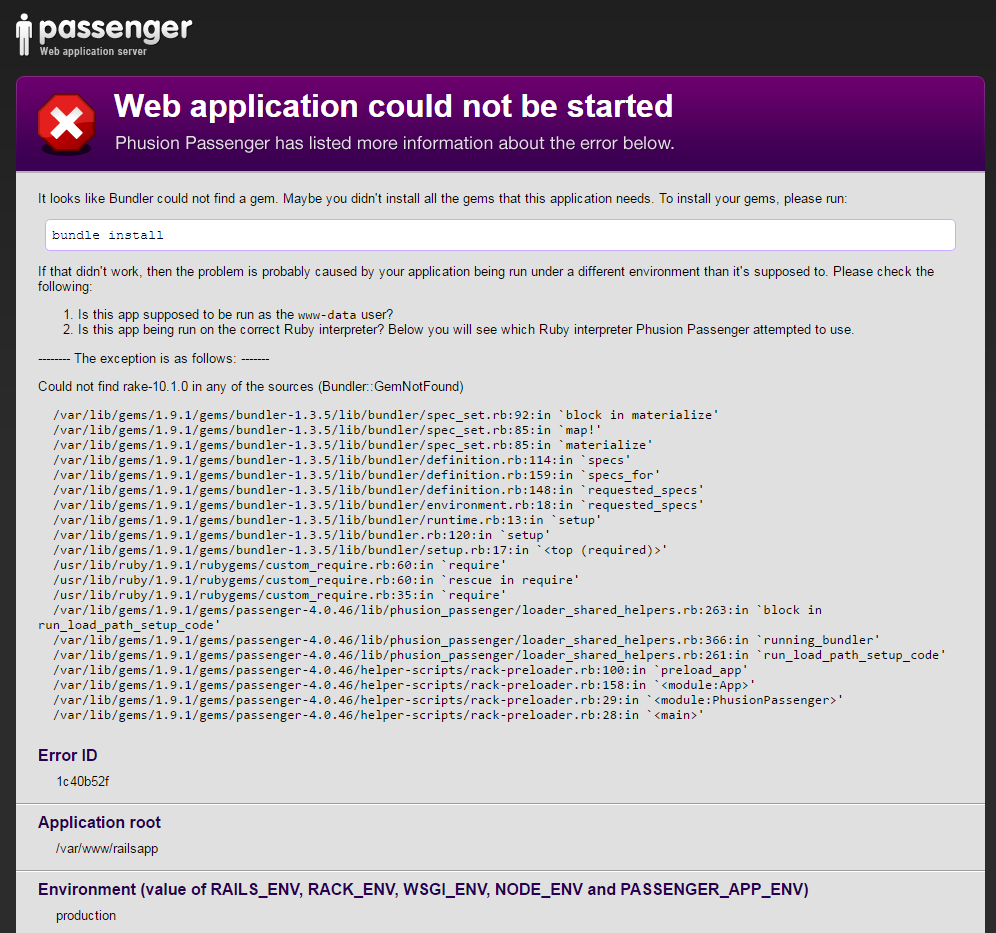
Task: Click rack-preloader.rb:28 '<main>' trace line
Action: coord(379,715)
